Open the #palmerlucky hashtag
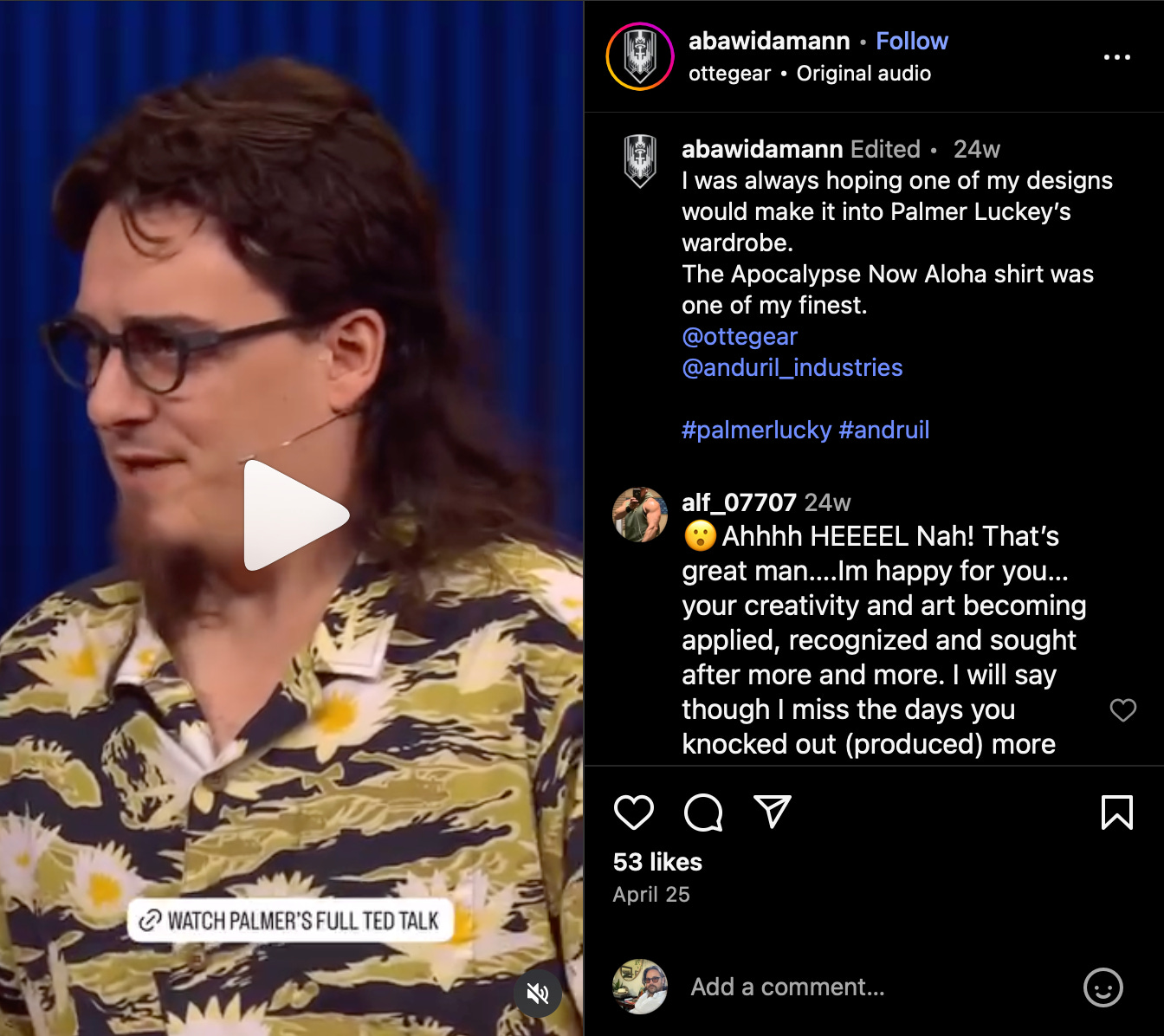 [x=757, y=430]
